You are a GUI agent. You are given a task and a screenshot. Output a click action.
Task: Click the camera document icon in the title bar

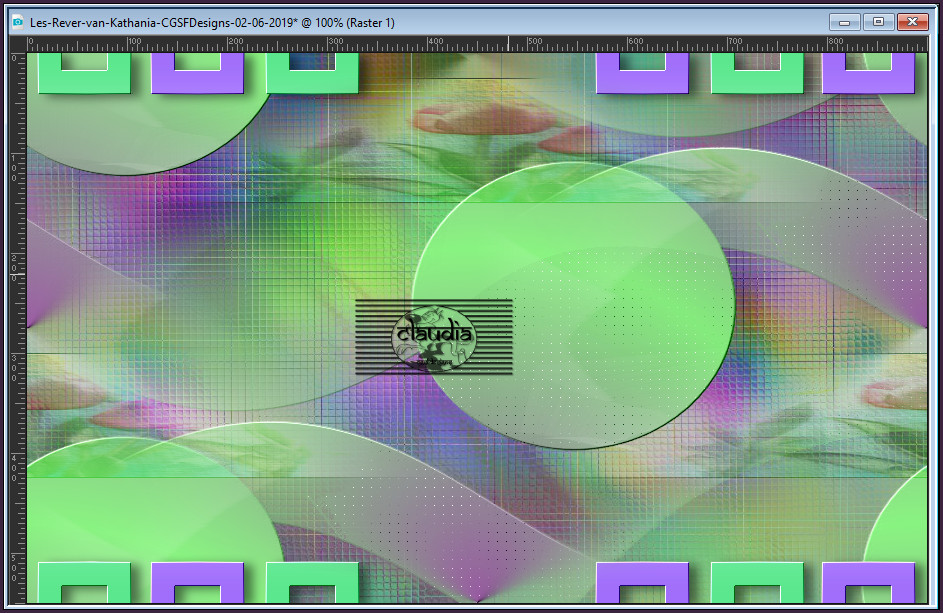tap(17, 22)
